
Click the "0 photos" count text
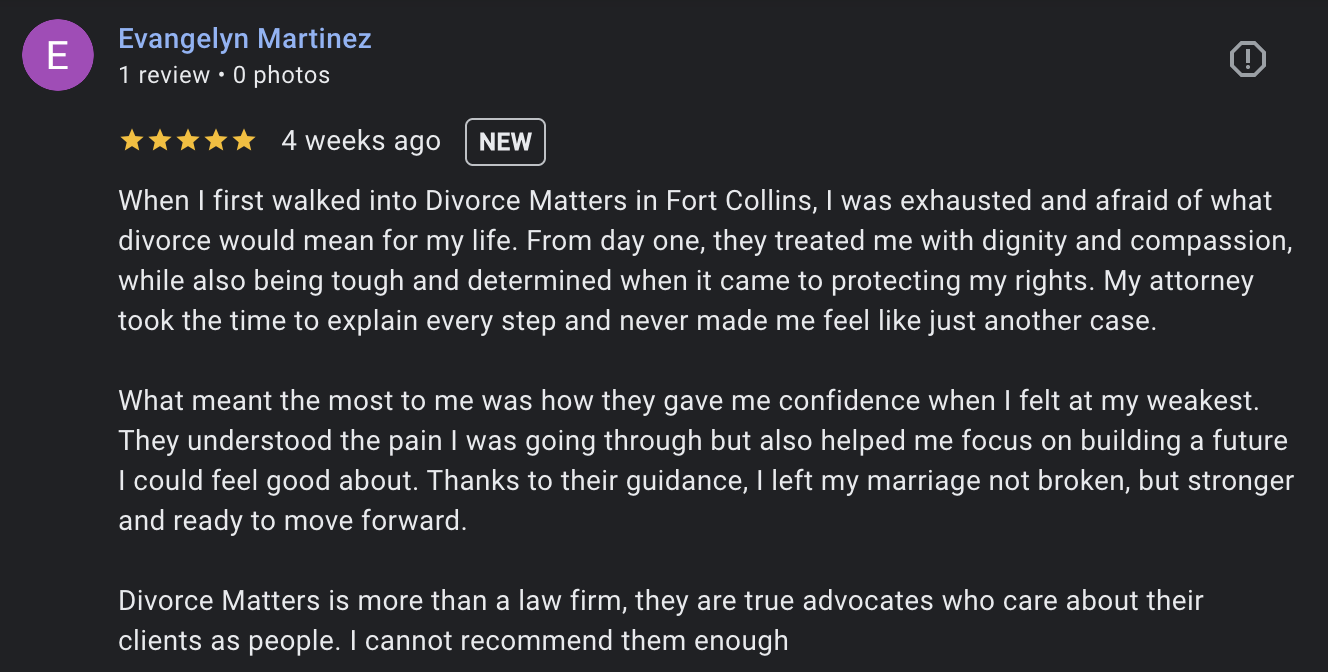(x=281, y=75)
